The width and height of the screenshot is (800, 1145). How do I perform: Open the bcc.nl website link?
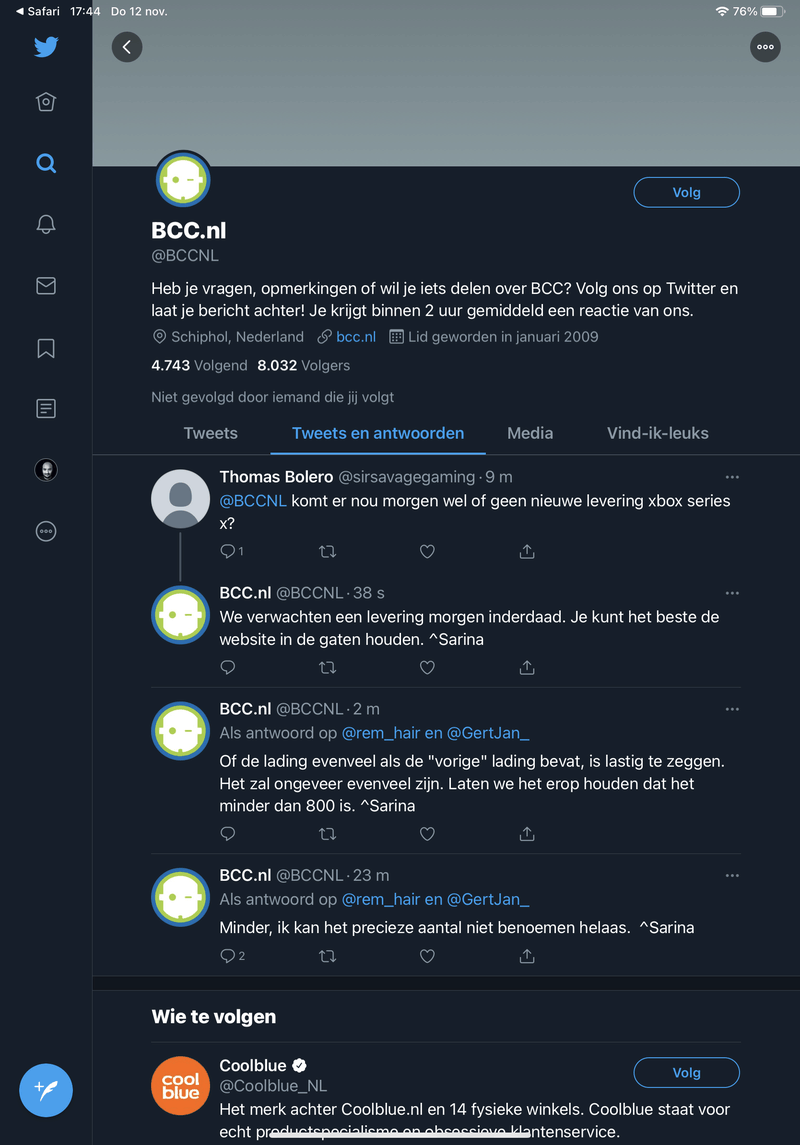click(355, 337)
